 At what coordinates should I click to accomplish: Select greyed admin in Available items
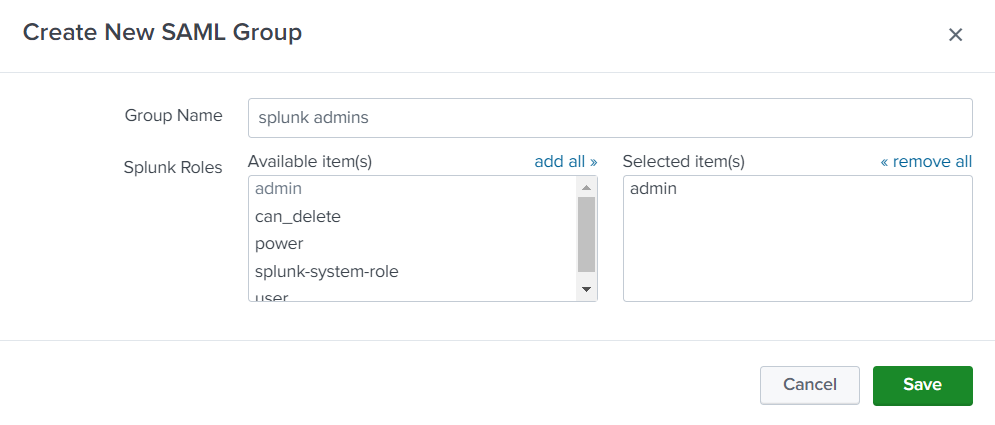[x=278, y=188]
